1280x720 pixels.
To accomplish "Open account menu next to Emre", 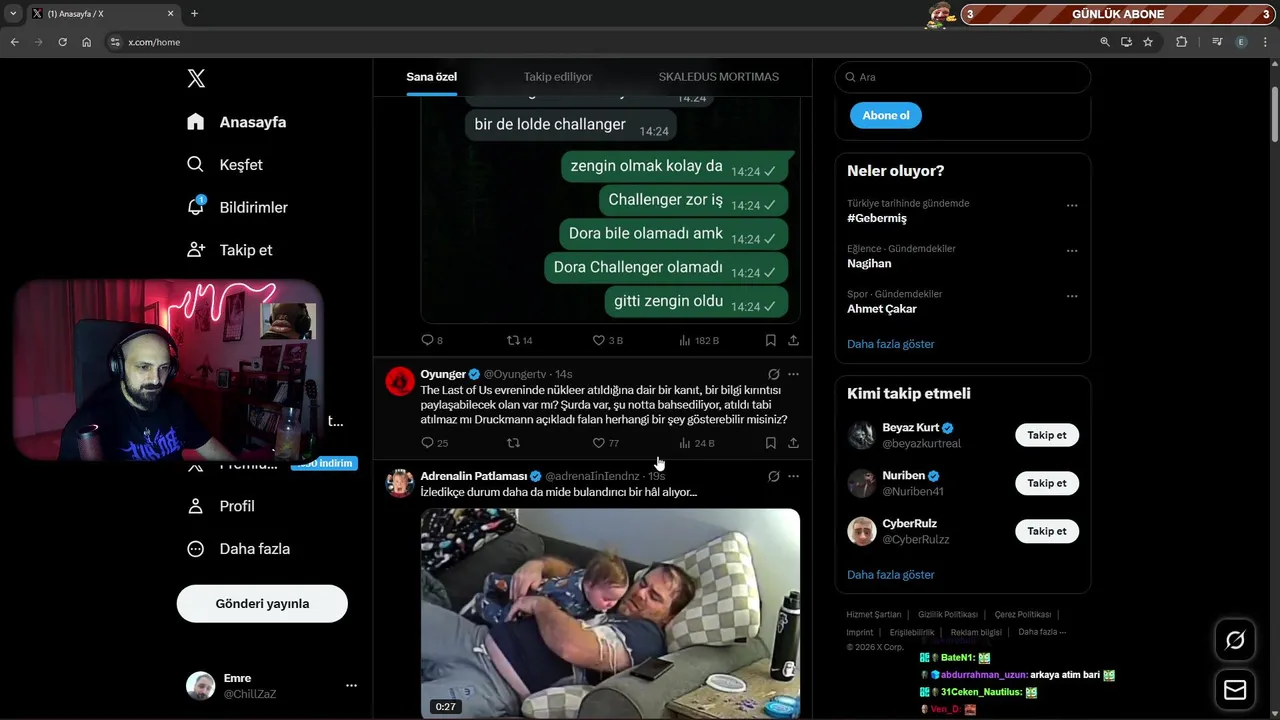I will click(351, 686).
